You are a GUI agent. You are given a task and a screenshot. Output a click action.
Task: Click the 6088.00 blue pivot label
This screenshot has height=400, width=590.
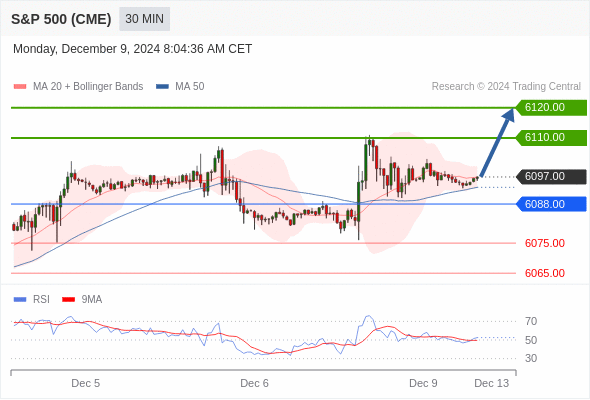[x=551, y=204]
